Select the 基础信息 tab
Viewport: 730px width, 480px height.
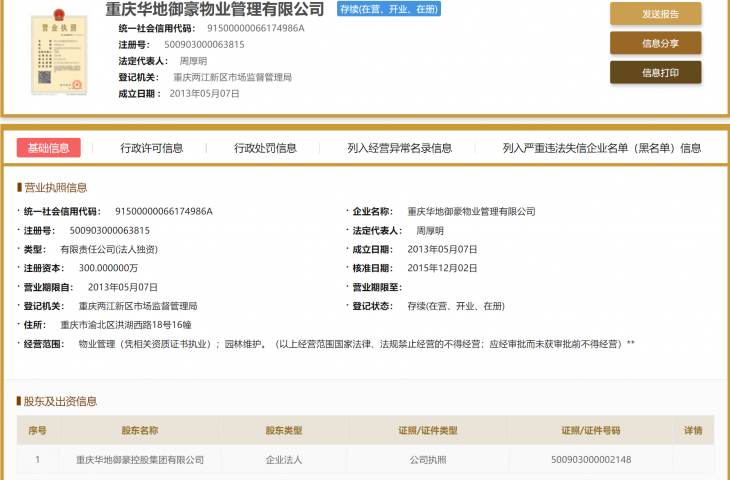[x=48, y=148]
